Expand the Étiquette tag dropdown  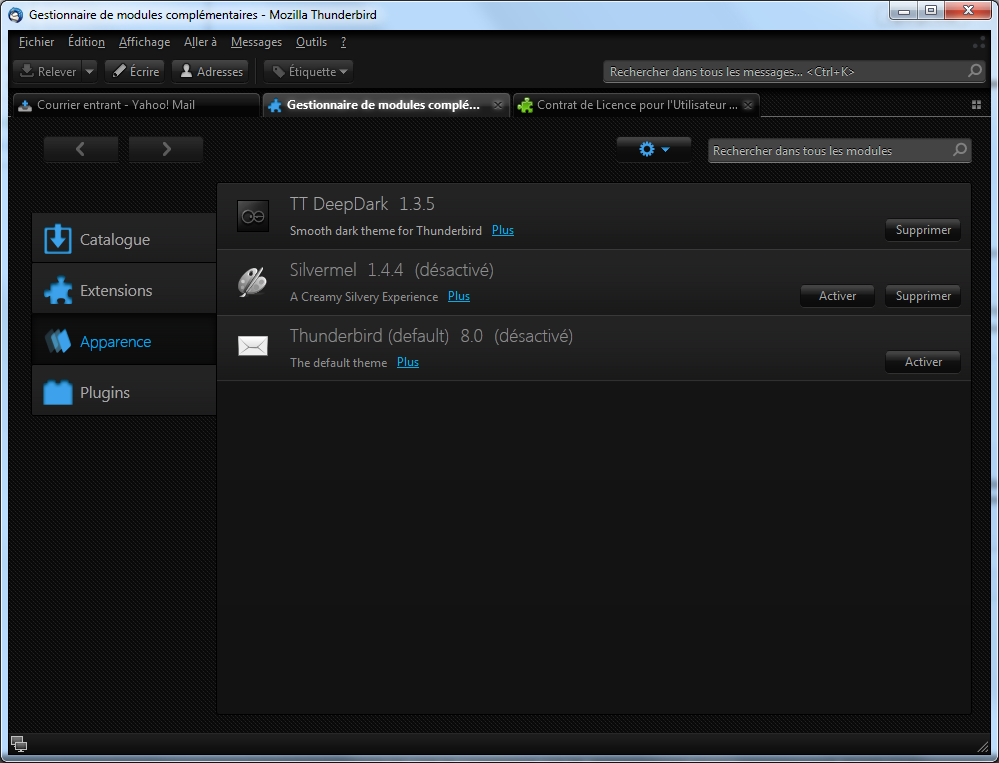[x=309, y=71]
